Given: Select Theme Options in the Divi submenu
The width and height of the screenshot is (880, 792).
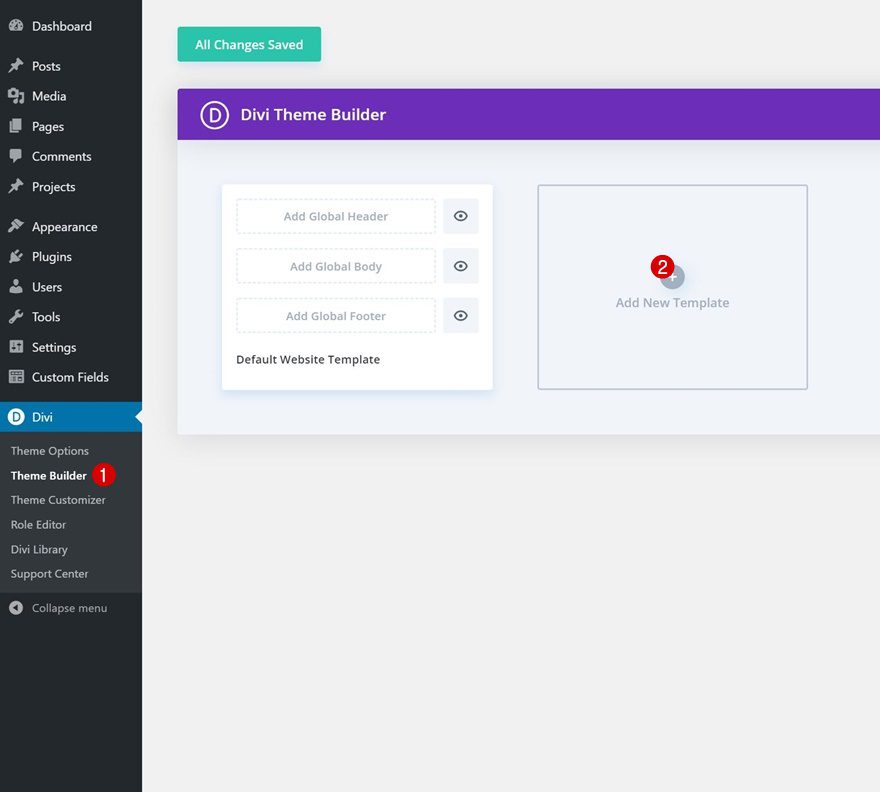Looking at the screenshot, I should (49, 450).
